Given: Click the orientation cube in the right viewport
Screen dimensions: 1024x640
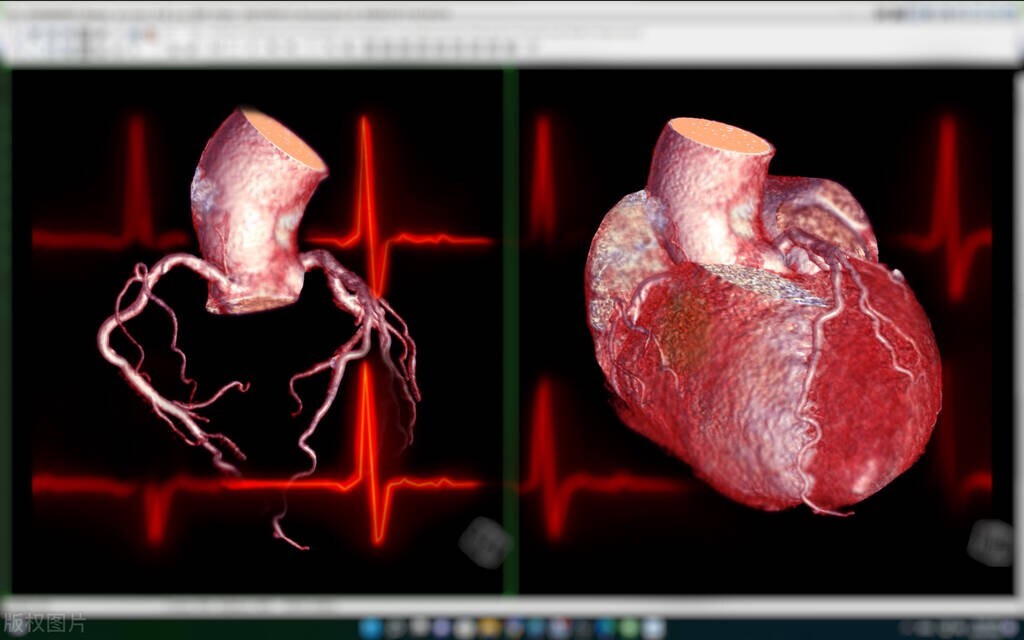Looking at the screenshot, I should point(991,542).
